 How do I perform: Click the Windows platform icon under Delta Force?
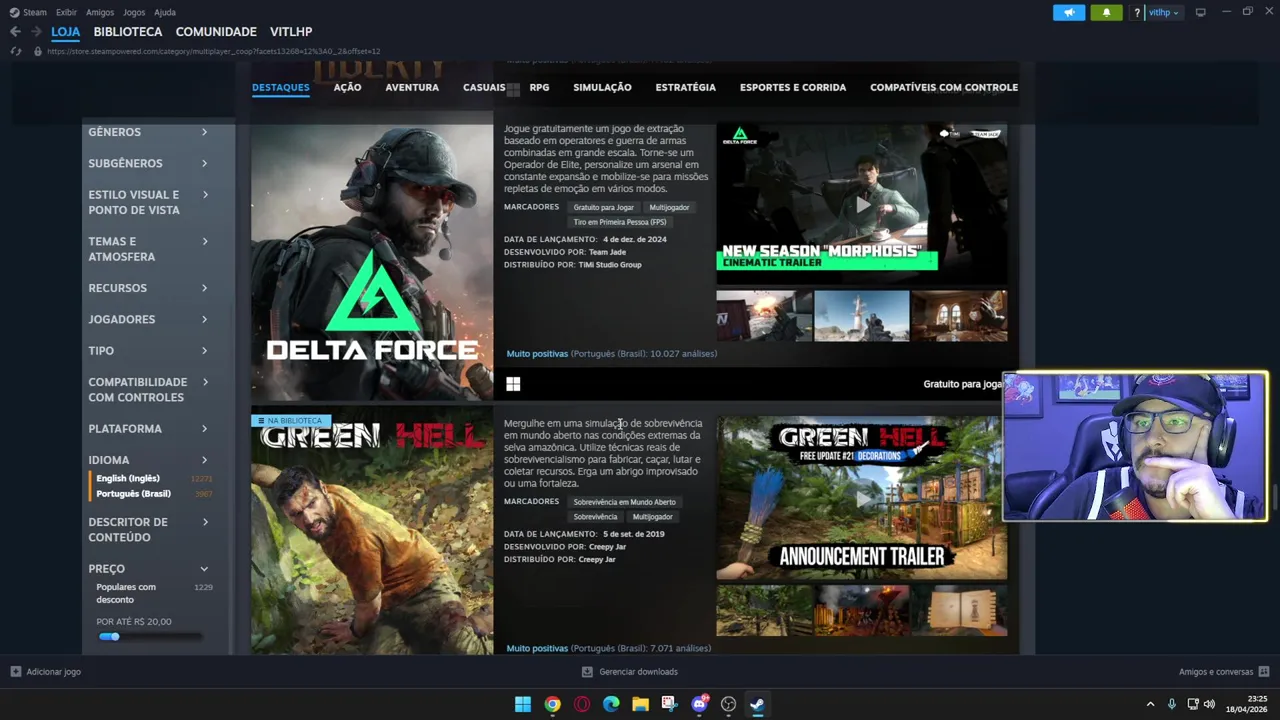pos(513,384)
